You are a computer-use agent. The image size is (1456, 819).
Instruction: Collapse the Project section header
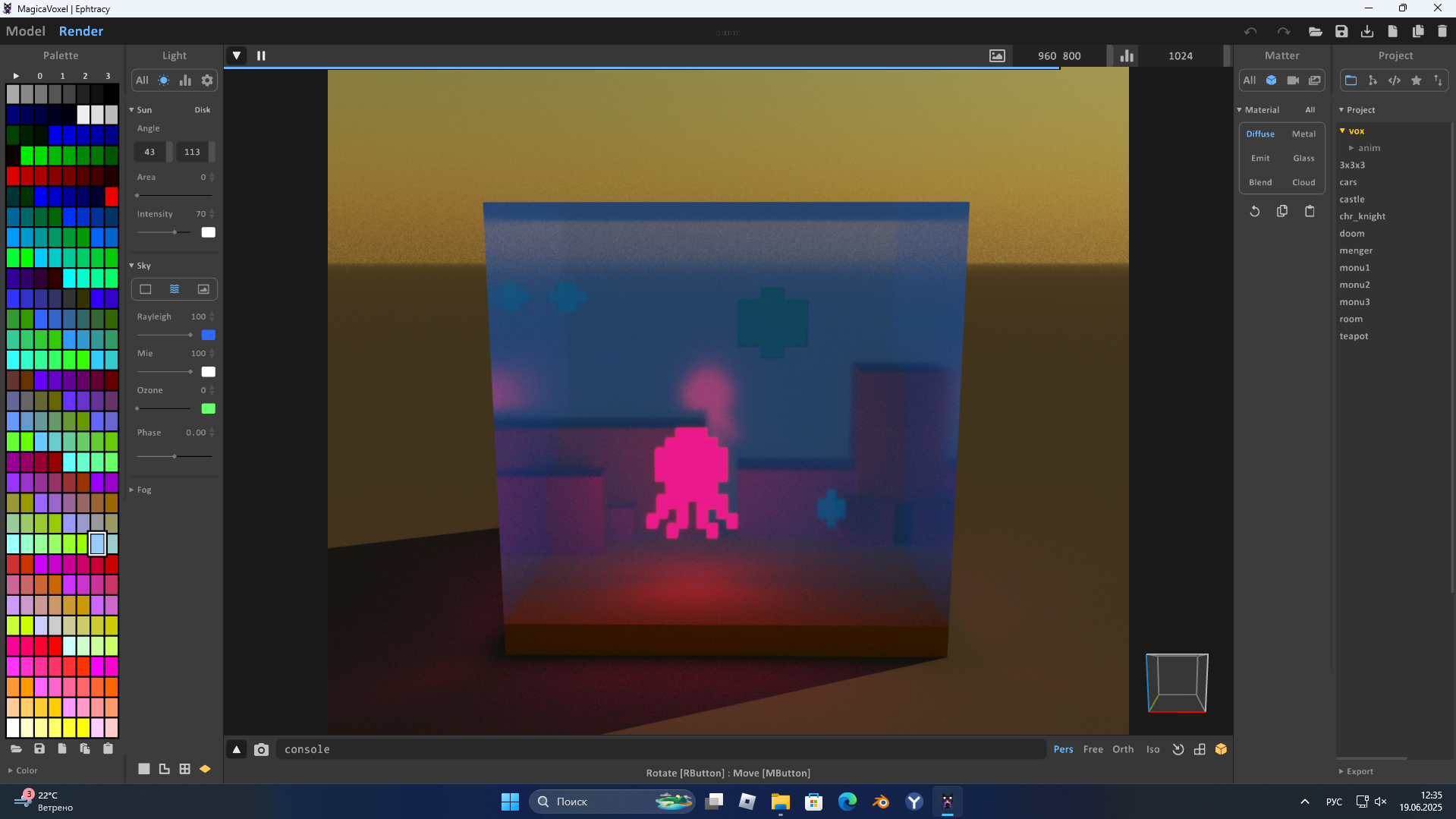click(1341, 110)
